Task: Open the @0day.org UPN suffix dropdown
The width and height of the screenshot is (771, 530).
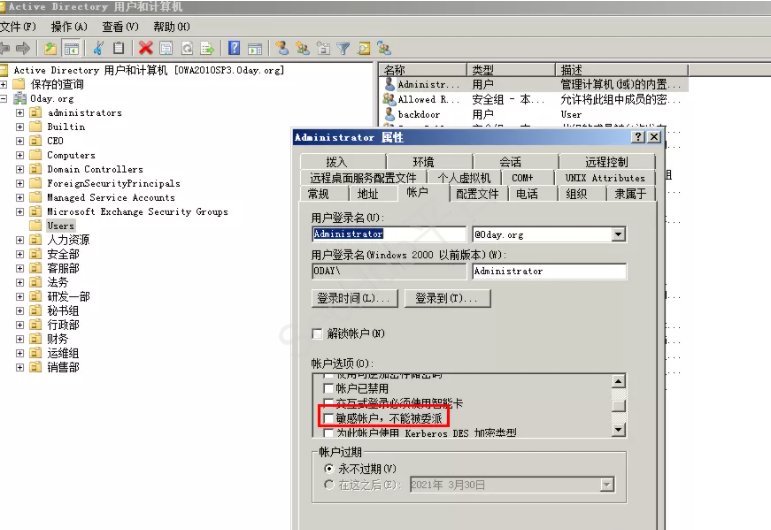Action: click(x=618, y=234)
